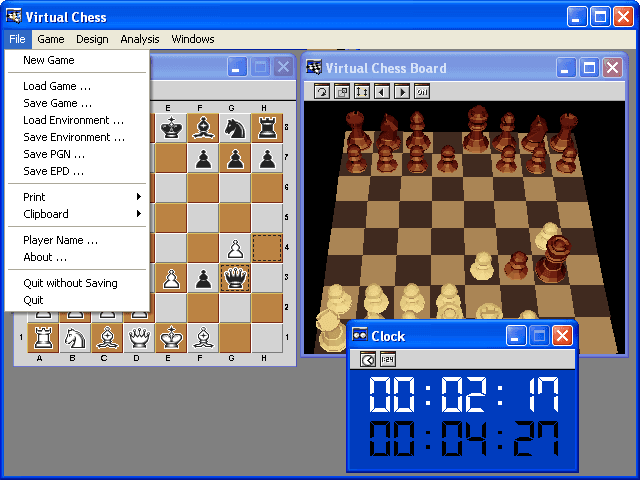Open the Design menu

(x=92, y=39)
